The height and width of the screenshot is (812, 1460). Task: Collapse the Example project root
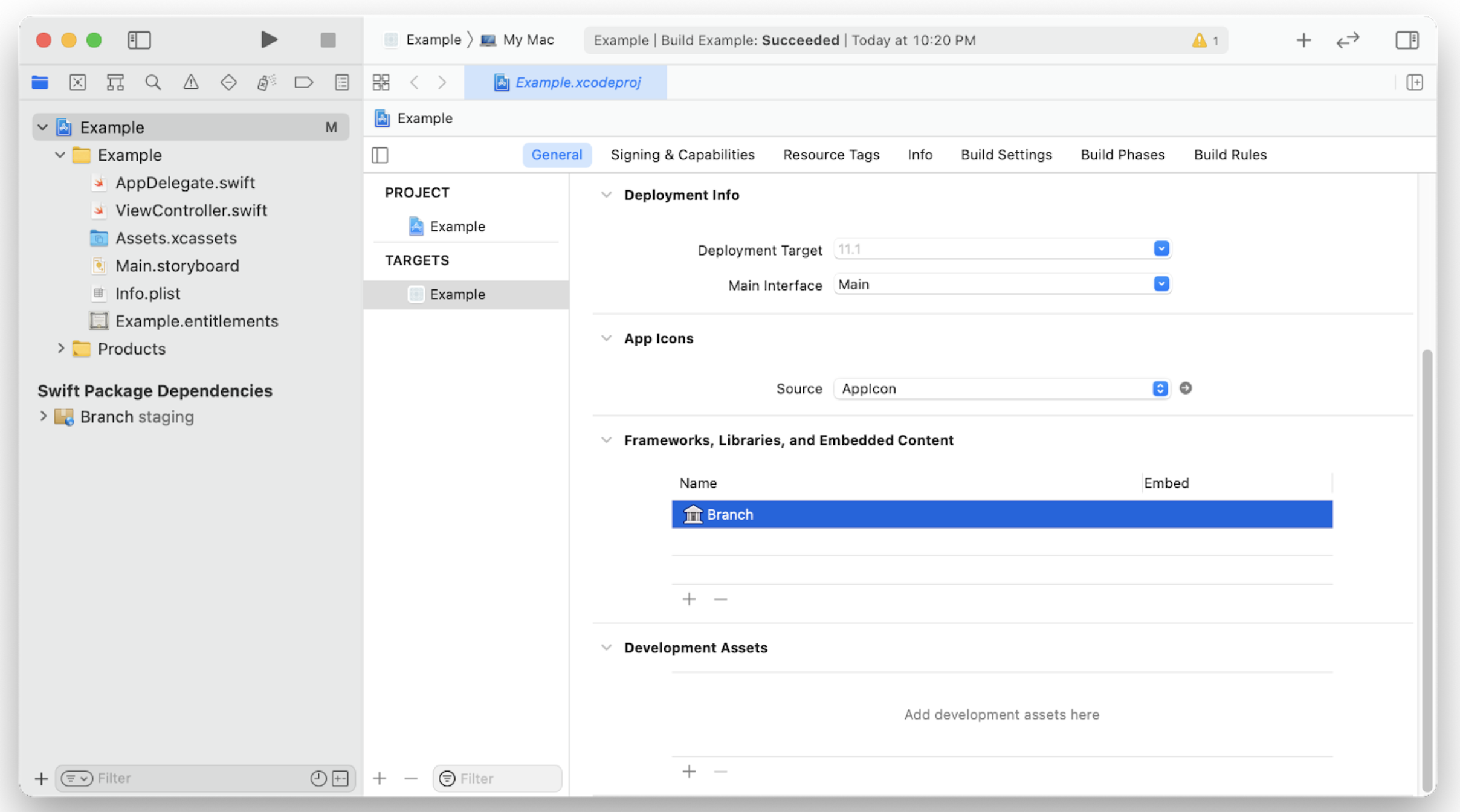42,127
